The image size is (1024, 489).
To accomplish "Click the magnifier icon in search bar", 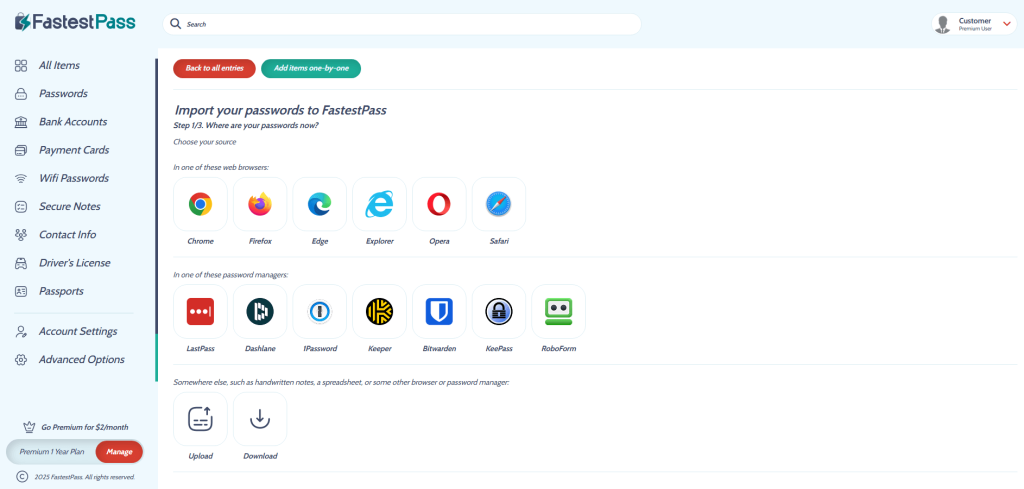I will [175, 24].
